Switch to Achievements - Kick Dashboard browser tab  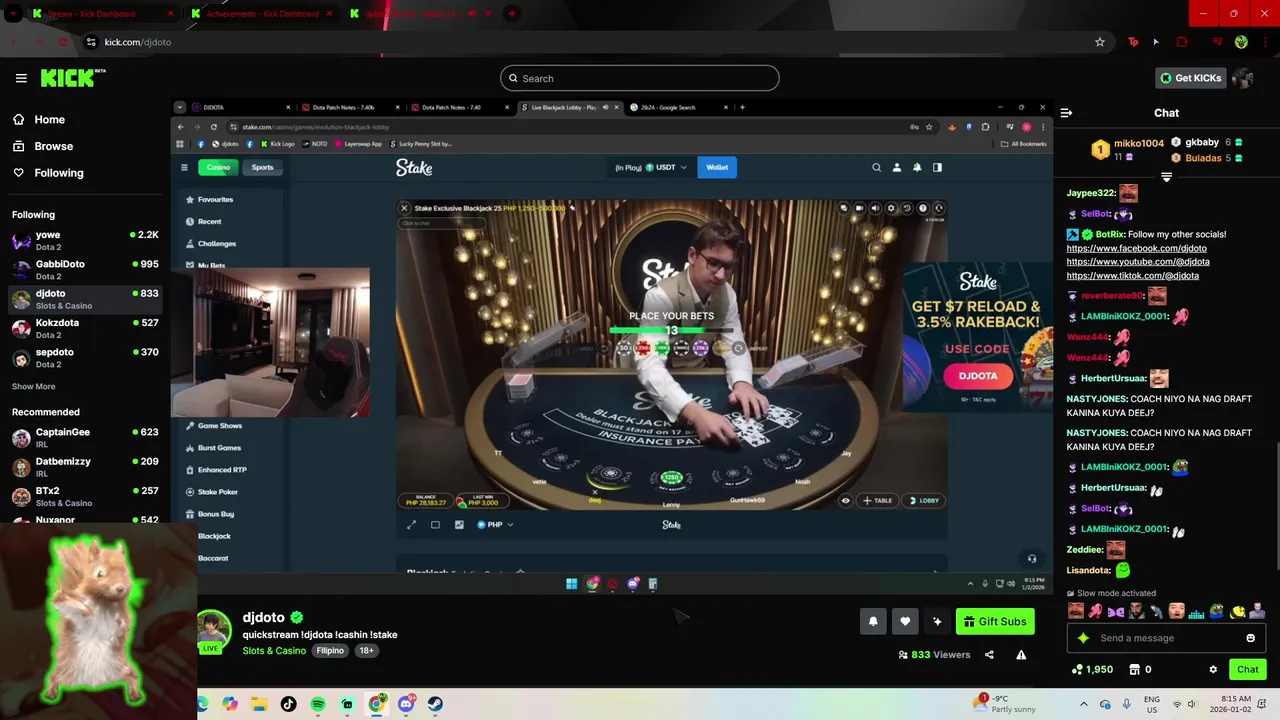point(261,14)
